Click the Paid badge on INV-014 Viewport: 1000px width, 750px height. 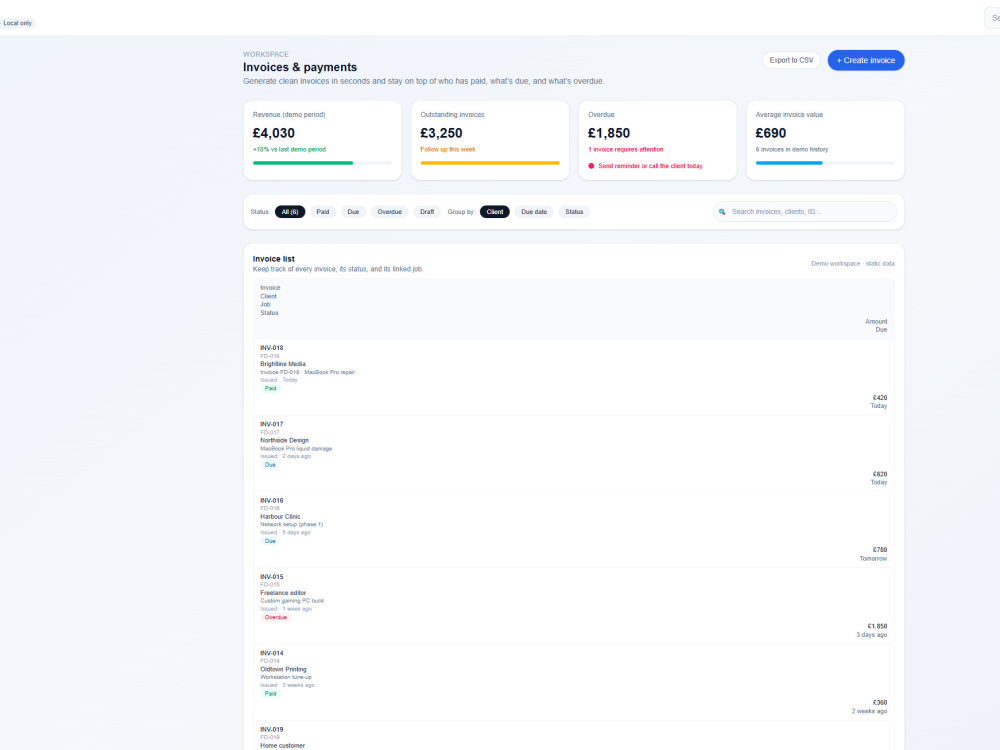270,694
